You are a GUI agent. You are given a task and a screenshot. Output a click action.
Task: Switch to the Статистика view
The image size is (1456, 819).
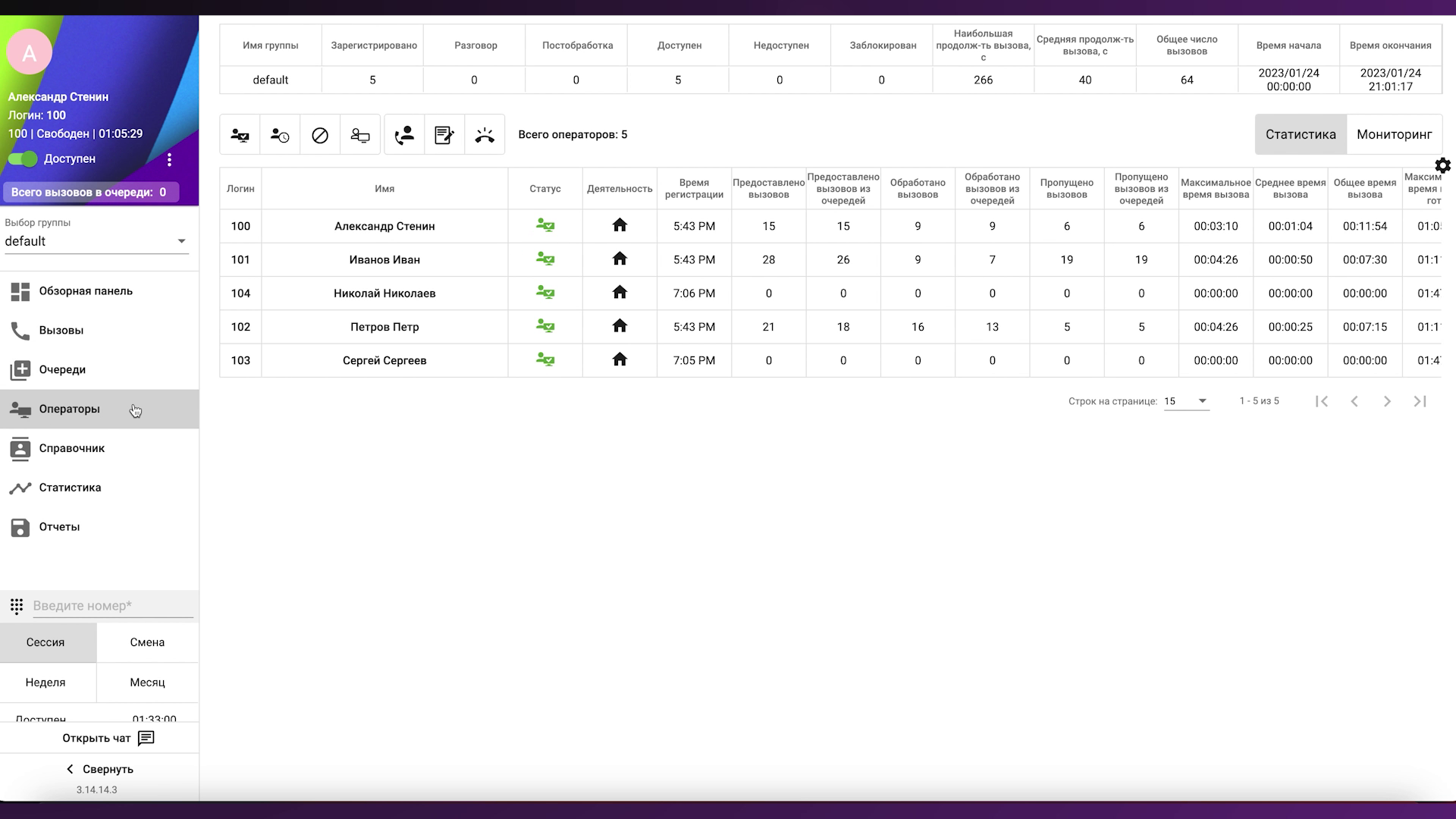click(x=1301, y=134)
